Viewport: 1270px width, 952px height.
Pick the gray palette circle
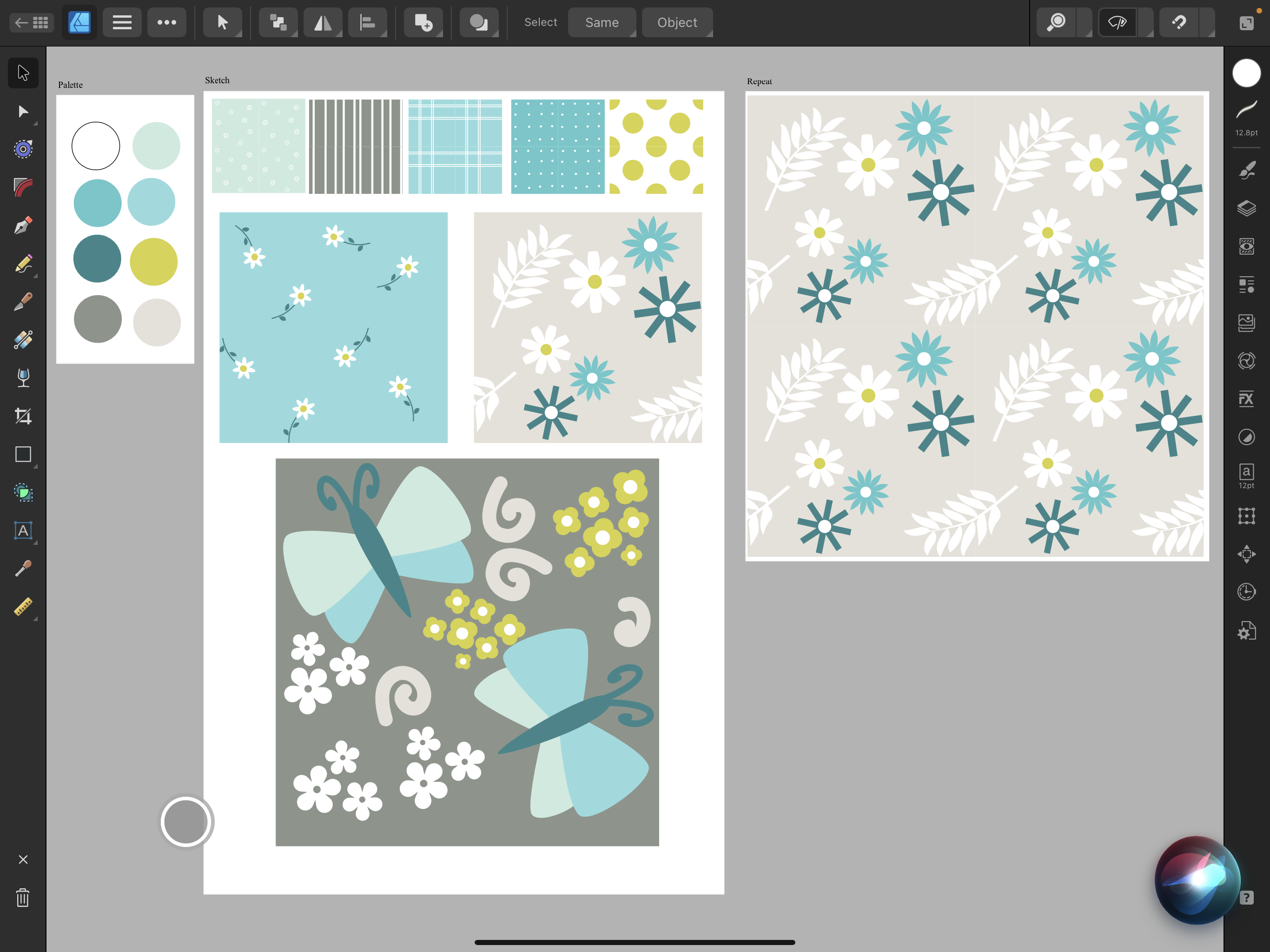pyautogui.click(x=98, y=319)
